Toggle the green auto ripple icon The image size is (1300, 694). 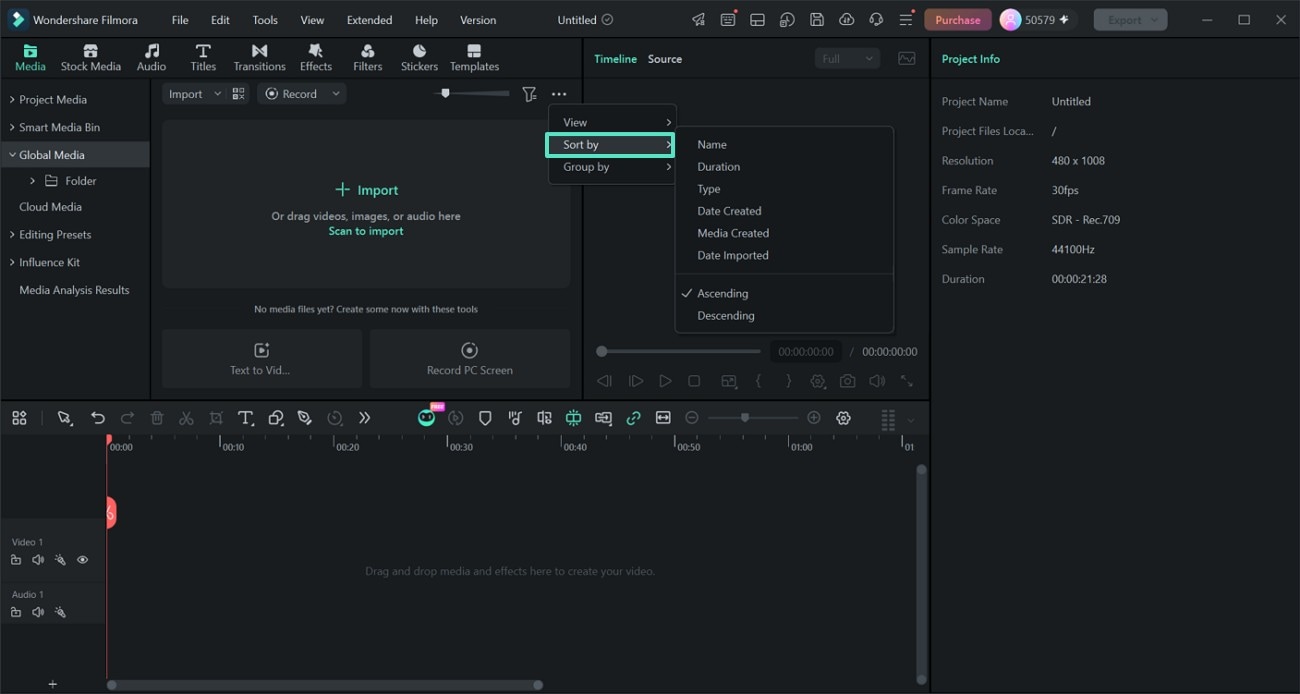click(574, 418)
